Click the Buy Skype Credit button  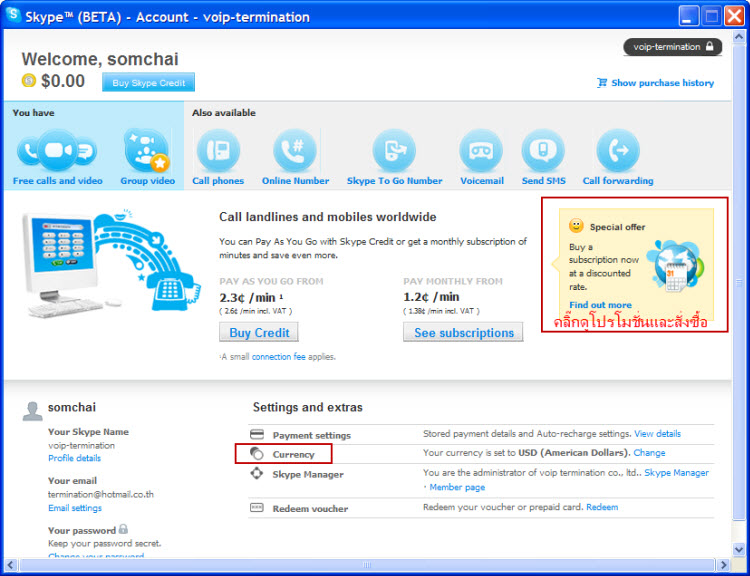point(148,82)
